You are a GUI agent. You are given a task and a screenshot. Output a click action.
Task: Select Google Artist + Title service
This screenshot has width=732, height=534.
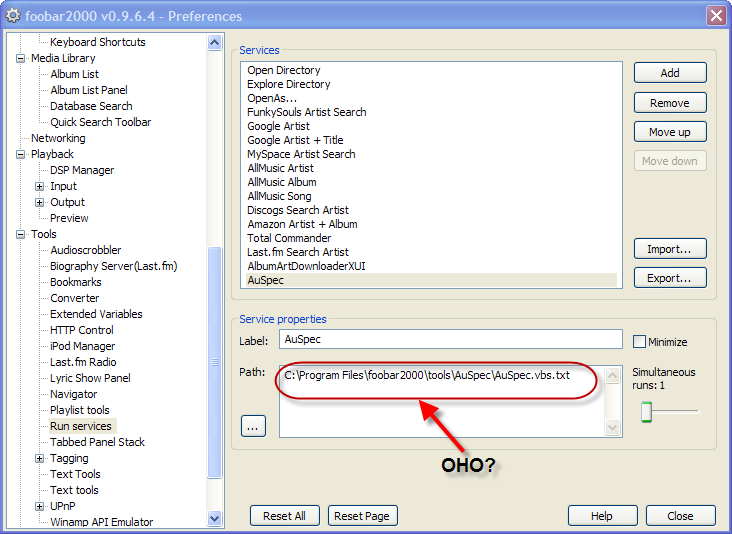click(296, 141)
